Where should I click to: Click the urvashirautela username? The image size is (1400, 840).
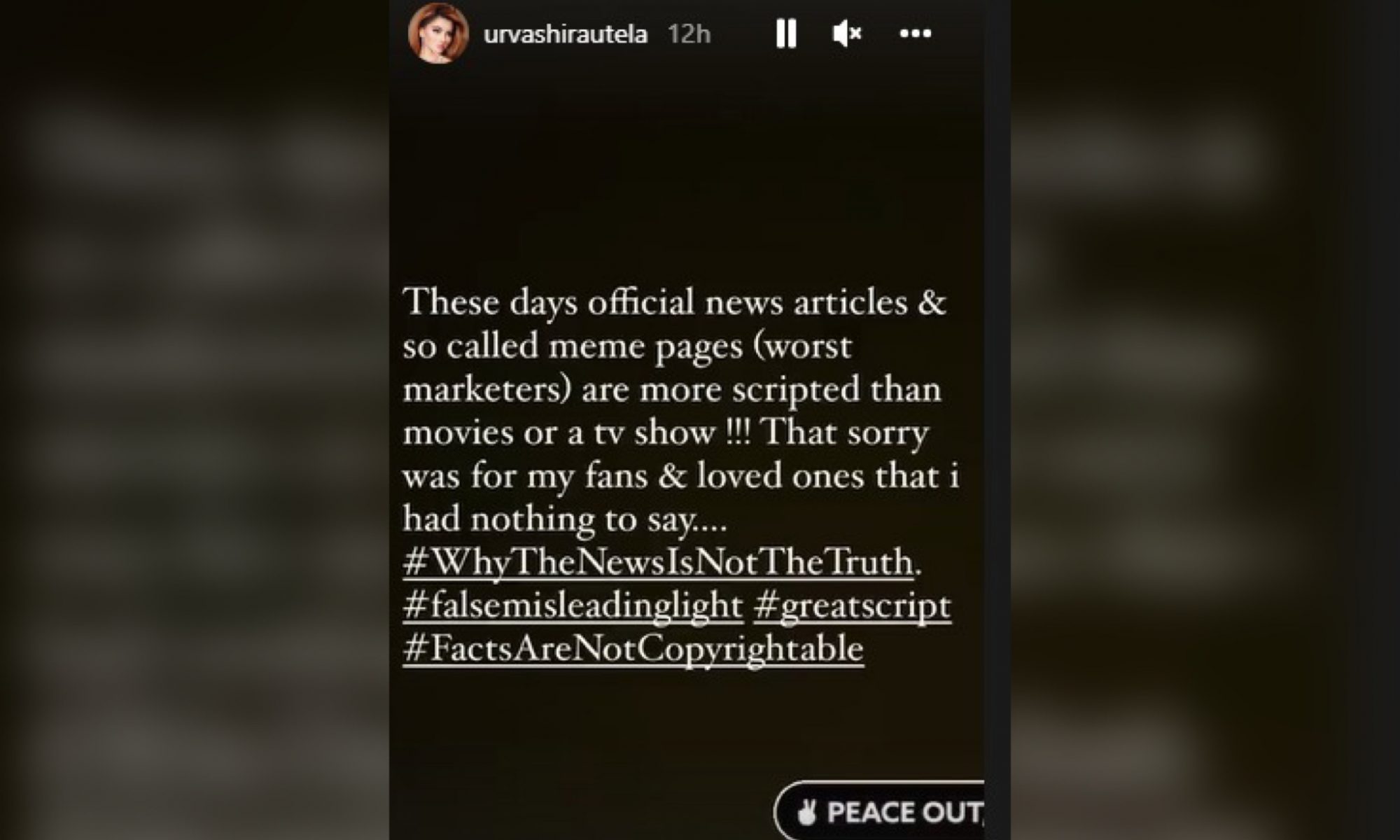(x=566, y=34)
